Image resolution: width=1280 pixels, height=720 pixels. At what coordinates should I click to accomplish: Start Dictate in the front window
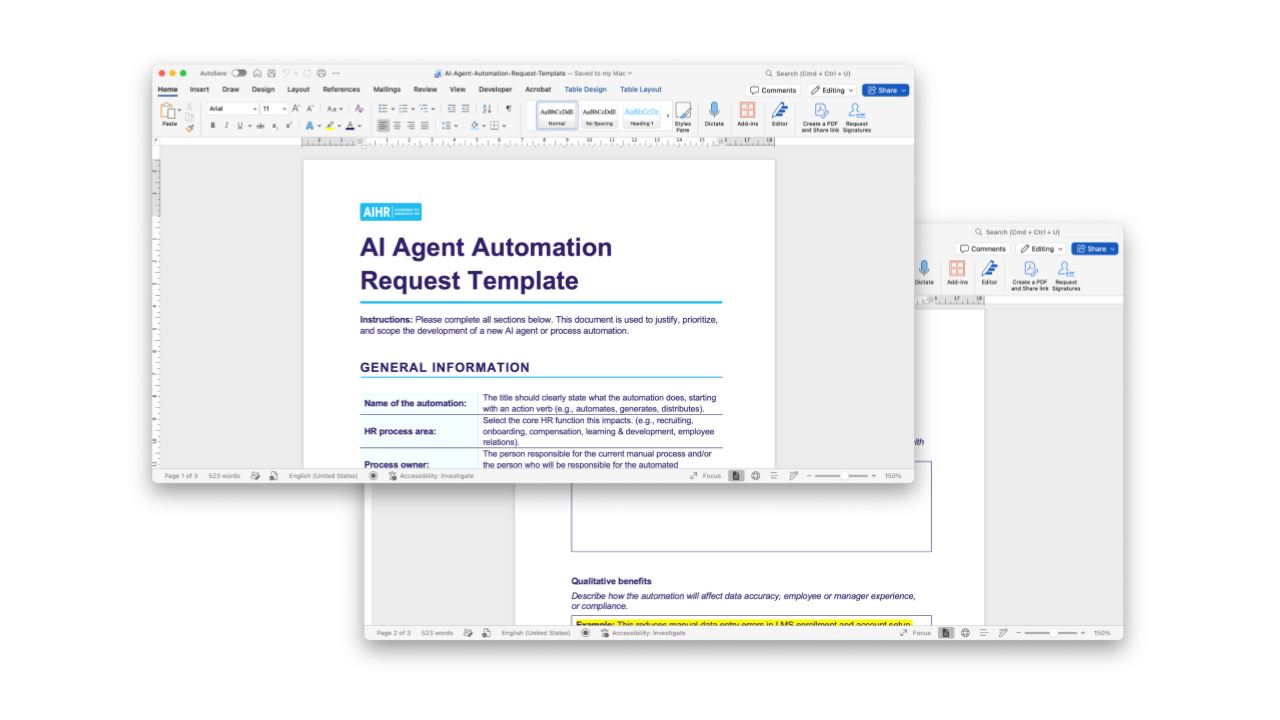pyautogui.click(x=714, y=115)
